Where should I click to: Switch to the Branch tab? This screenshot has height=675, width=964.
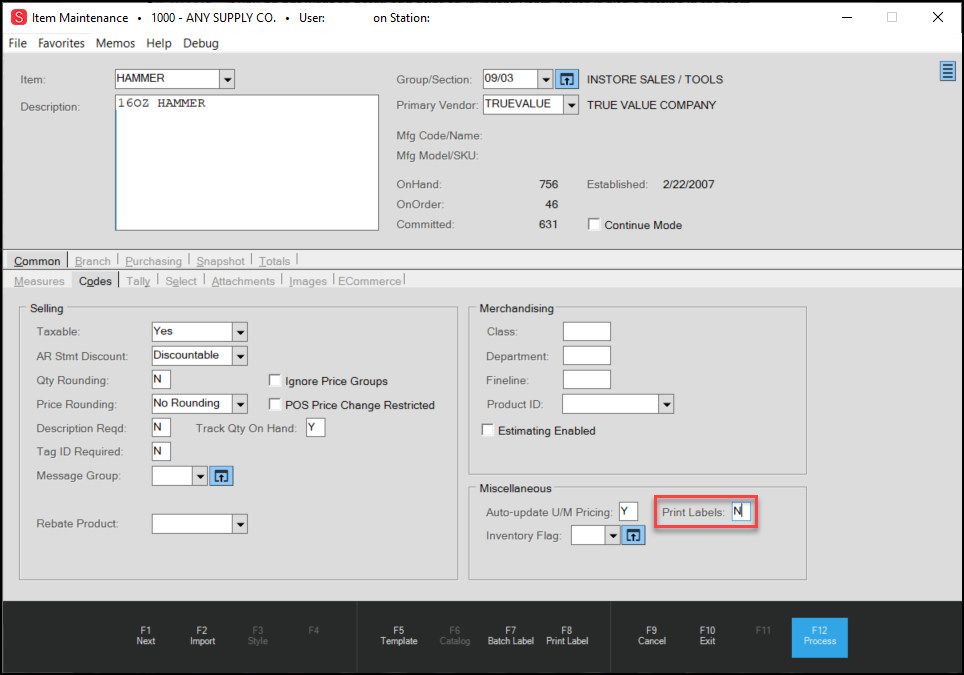click(93, 261)
